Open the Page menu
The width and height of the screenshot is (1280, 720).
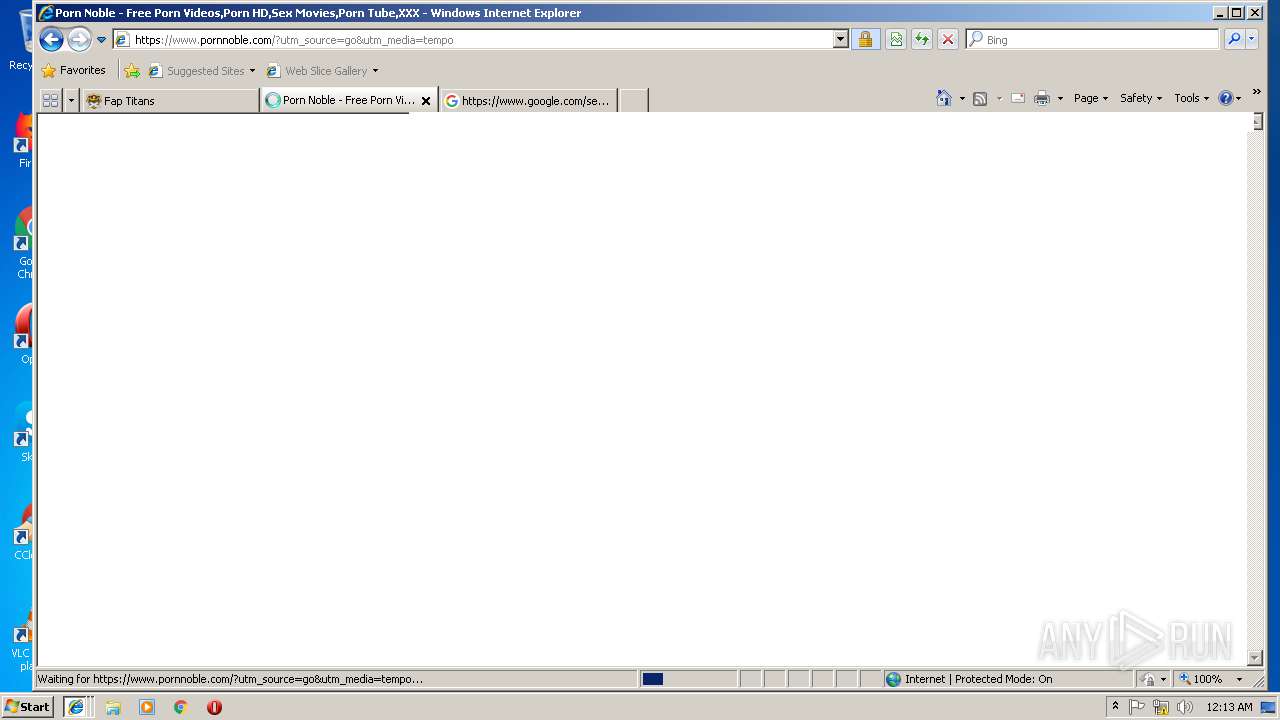[x=1091, y=98]
